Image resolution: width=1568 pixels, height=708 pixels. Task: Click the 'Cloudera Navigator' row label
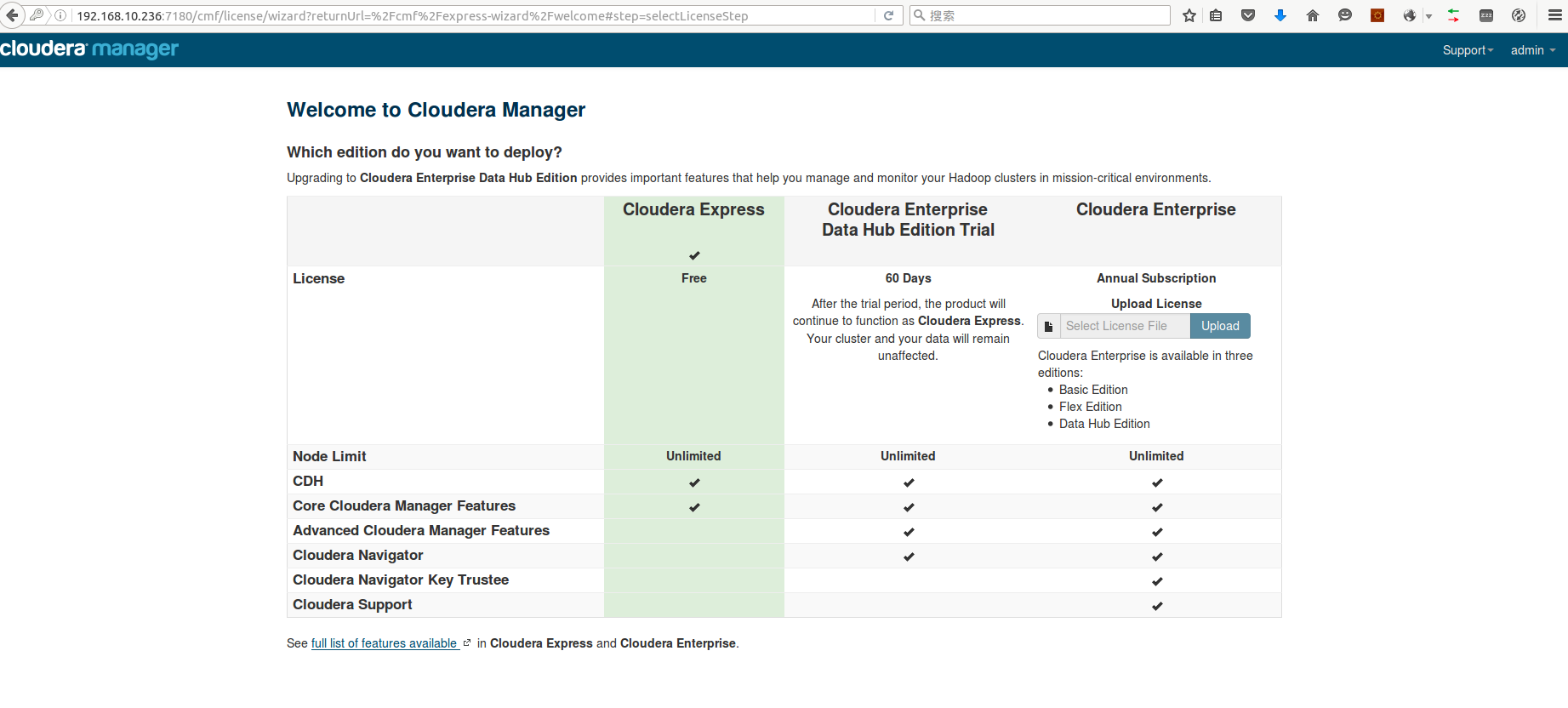358,555
